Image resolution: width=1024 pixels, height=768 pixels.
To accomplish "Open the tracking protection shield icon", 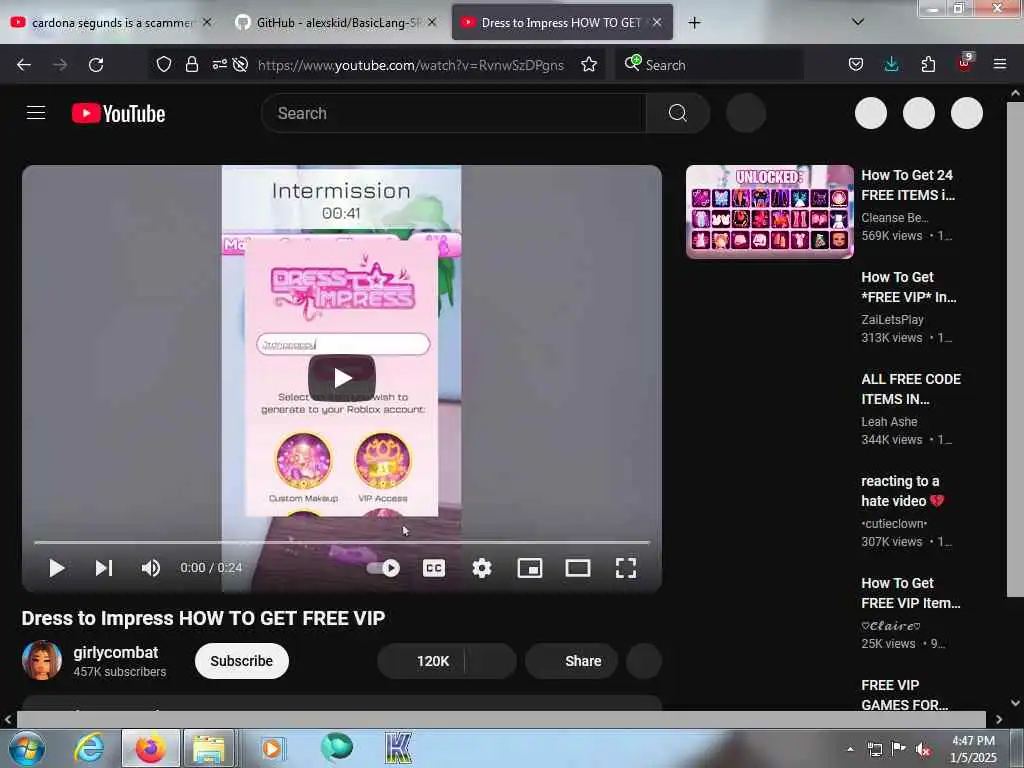I will point(164,65).
